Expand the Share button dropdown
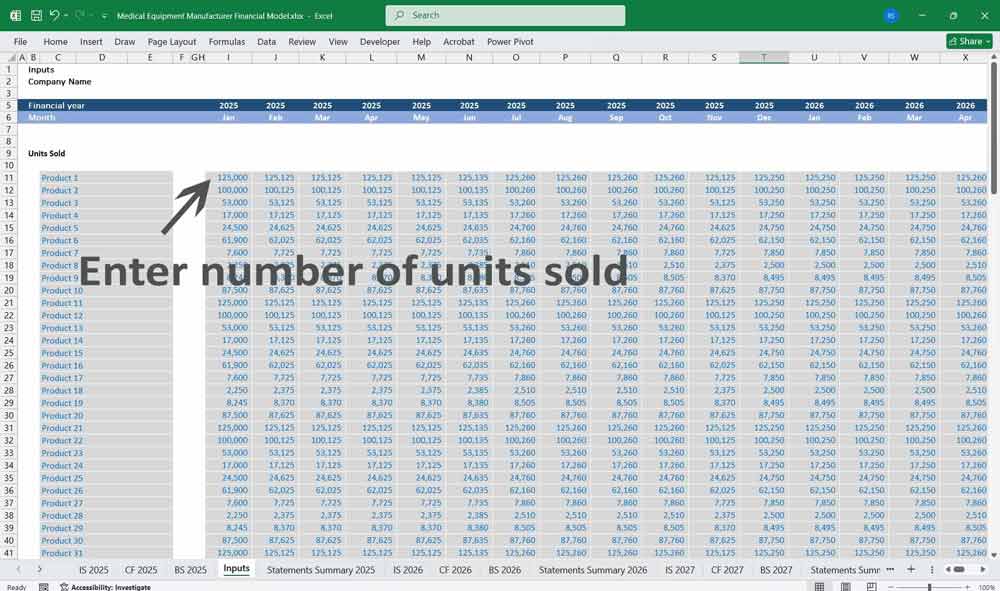 [987, 41]
